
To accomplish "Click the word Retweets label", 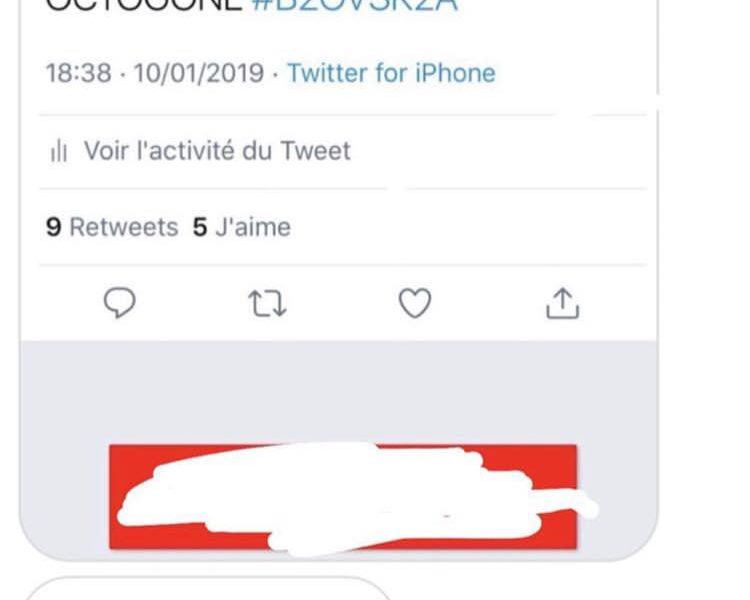I will click(124, 227).
